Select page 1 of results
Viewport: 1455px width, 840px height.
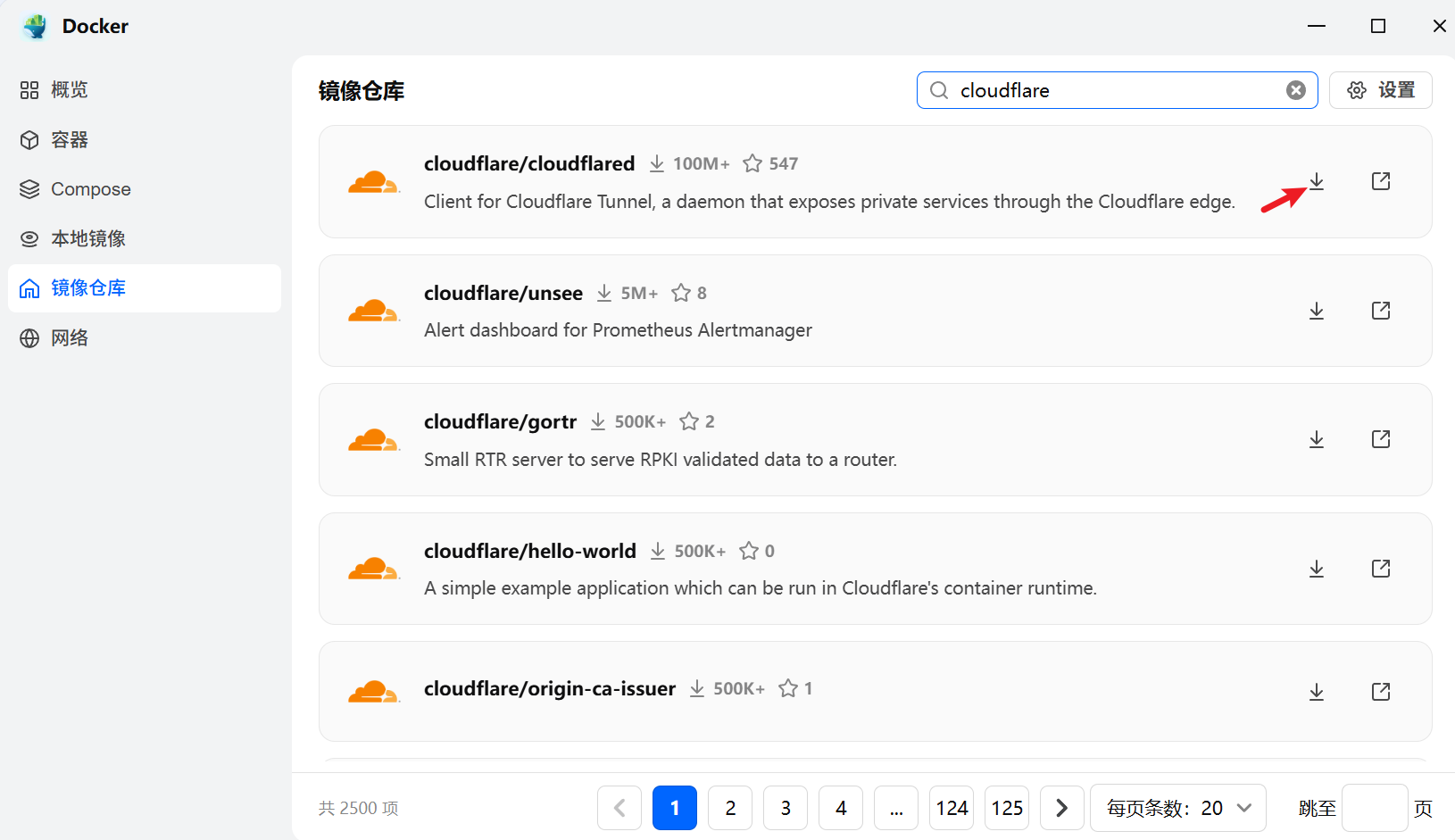click(x=675, y=808)
